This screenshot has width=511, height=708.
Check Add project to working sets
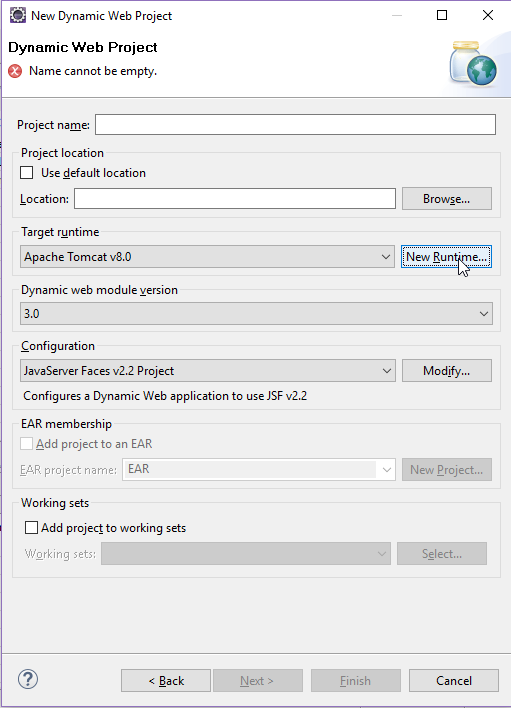pyautogui.click(x=31, y=527)
